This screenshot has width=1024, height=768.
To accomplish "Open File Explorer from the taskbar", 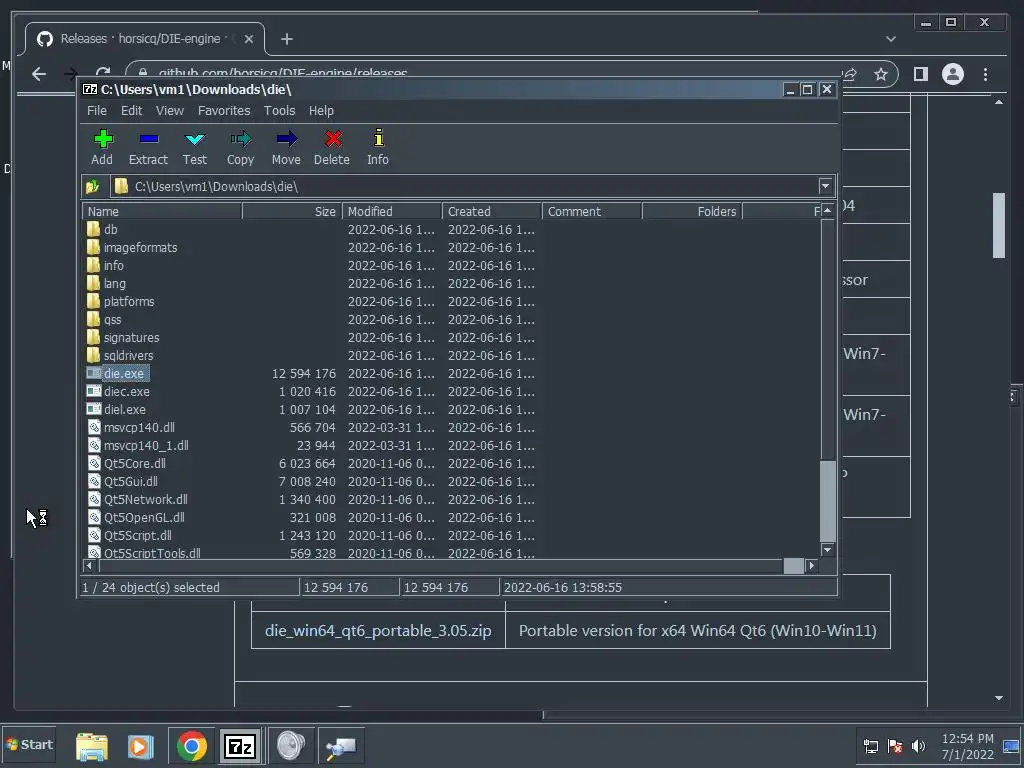I will pyautogui.click(x=92, y=746).
